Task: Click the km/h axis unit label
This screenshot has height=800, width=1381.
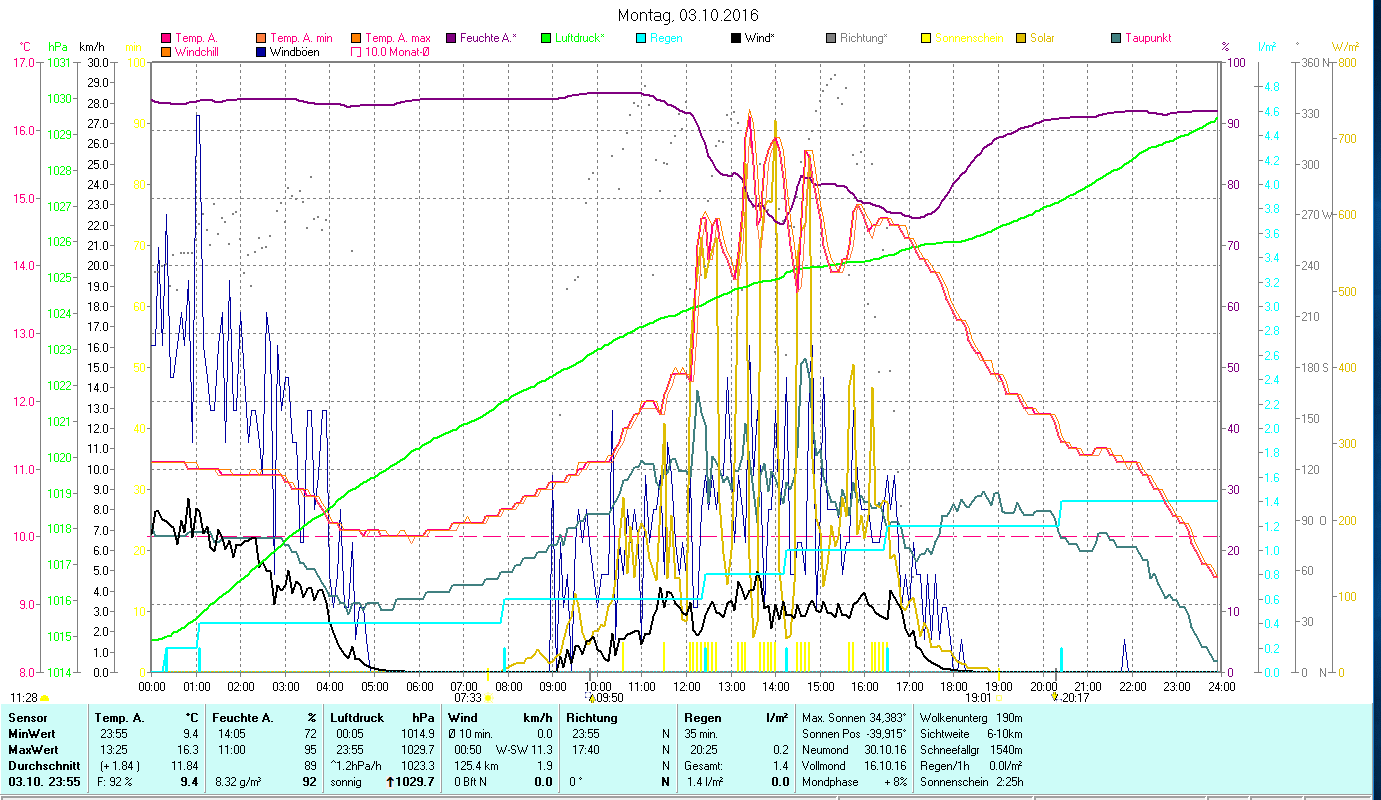Action: (92, 47)
